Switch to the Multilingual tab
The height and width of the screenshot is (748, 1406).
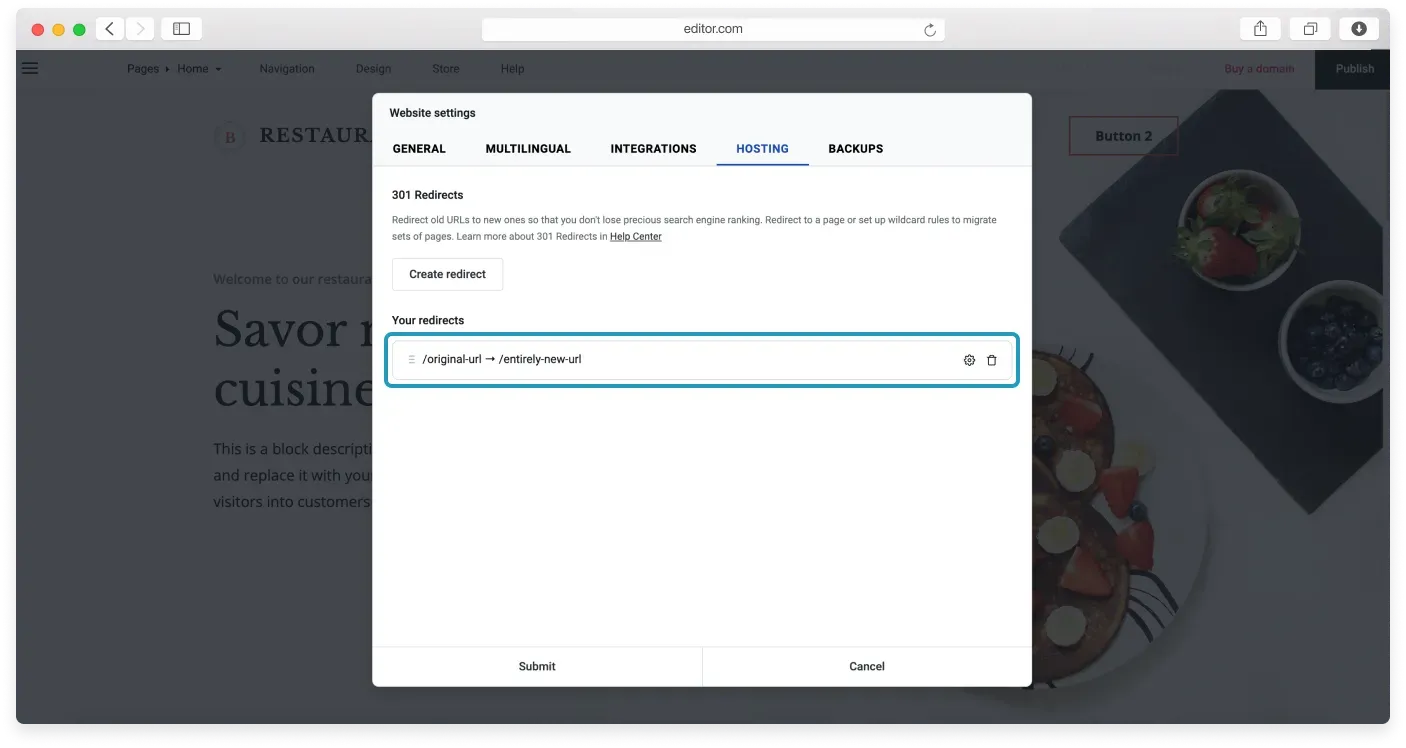[528, 149]
